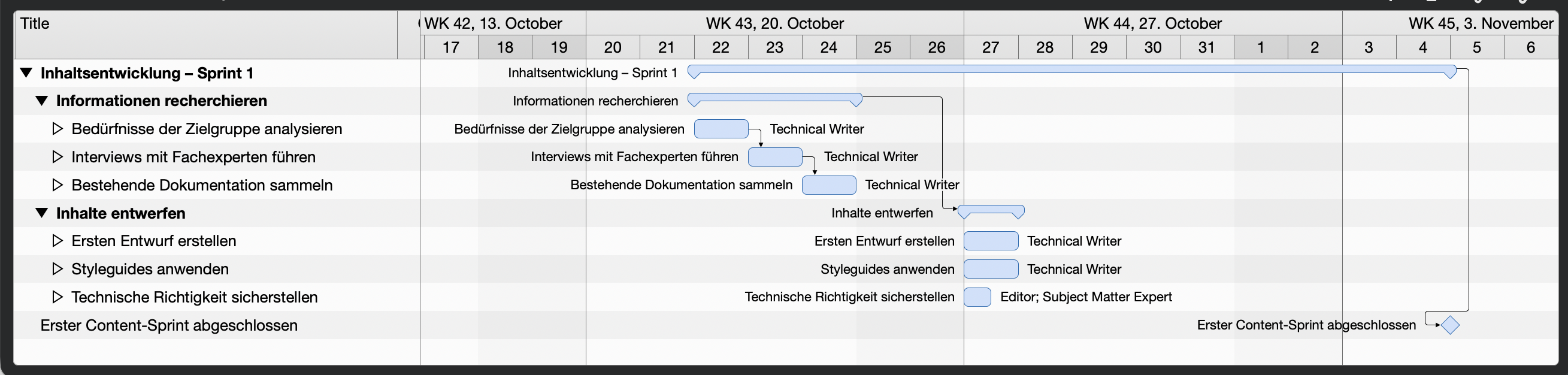Select the "Erster Content-Sprint abgeschlossen" row
Image resolution: width=1568 pixels, height=375 pixels.
(168, 325)
